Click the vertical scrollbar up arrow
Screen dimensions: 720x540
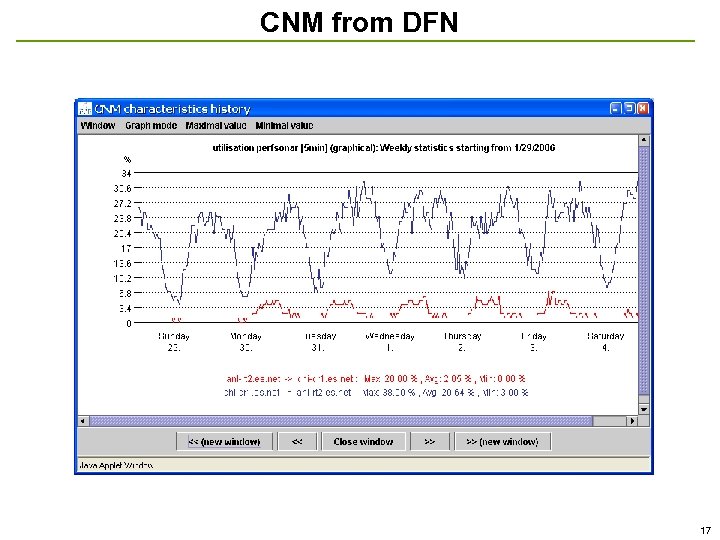(644, 140)
